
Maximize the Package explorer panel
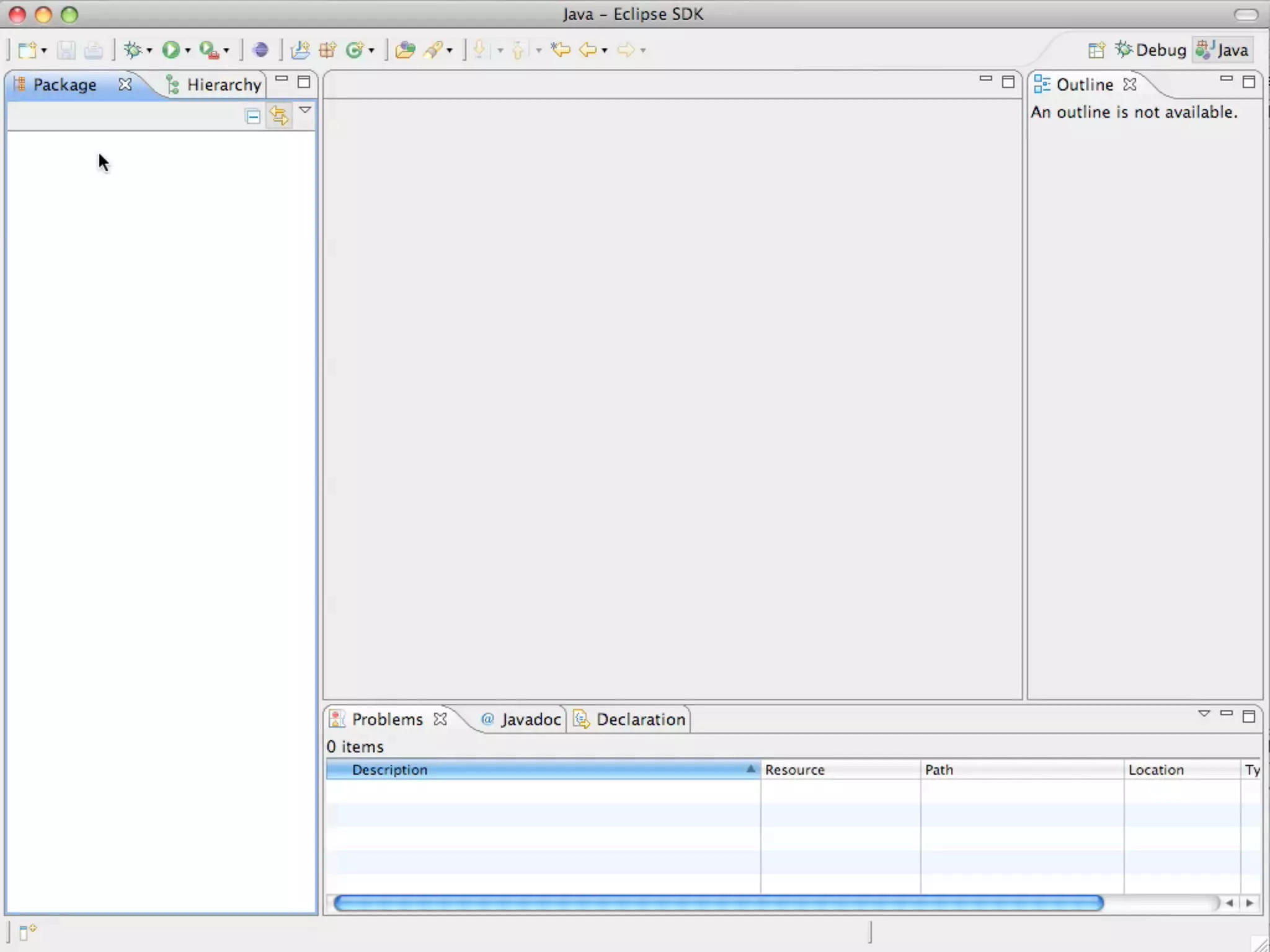304,82
